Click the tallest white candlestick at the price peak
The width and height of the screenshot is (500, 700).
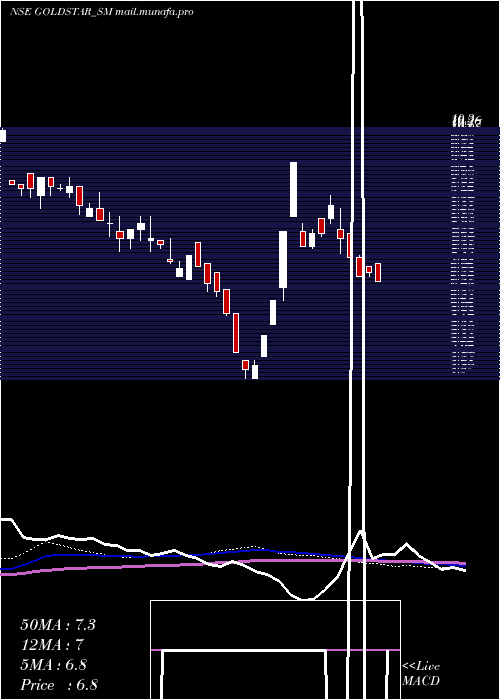(293, 189)
